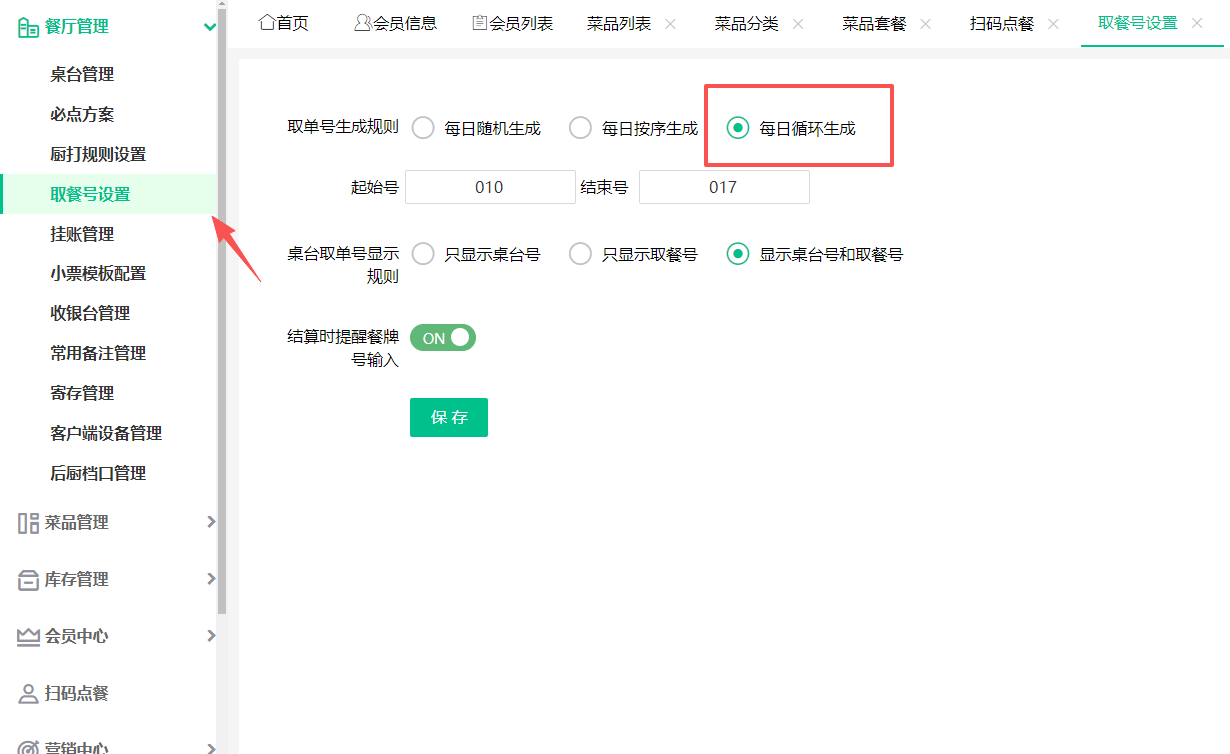Choose 只显示取餐号 display rule

[x=581, y=254]
